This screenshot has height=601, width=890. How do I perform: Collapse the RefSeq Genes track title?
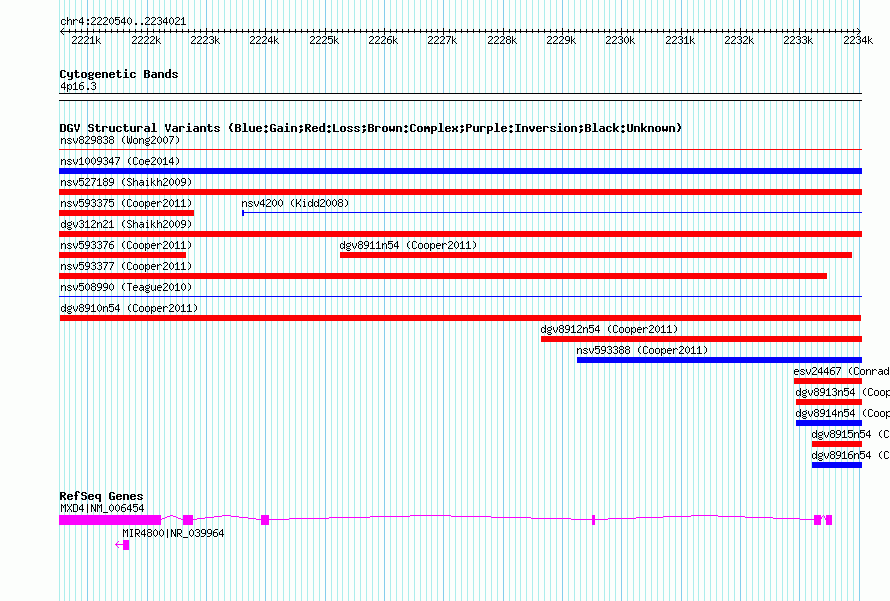101,496
